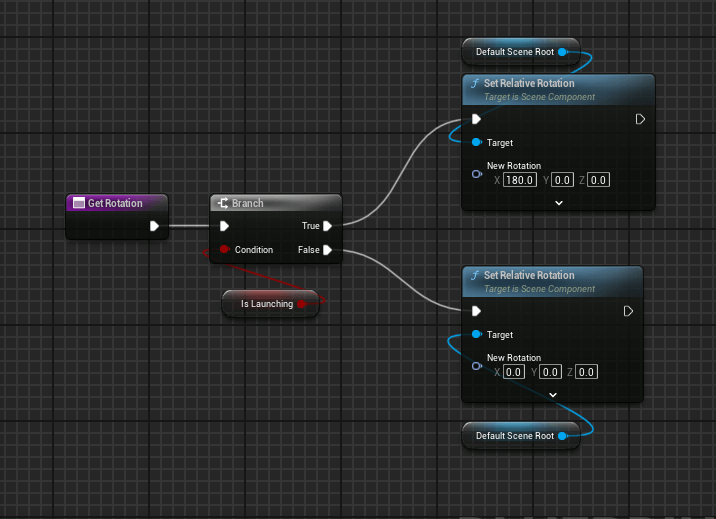This screenshot has width=716, height=519.
Task: Select the Default Scene Root node below the False-branch node
Action: tap(513, 436)
